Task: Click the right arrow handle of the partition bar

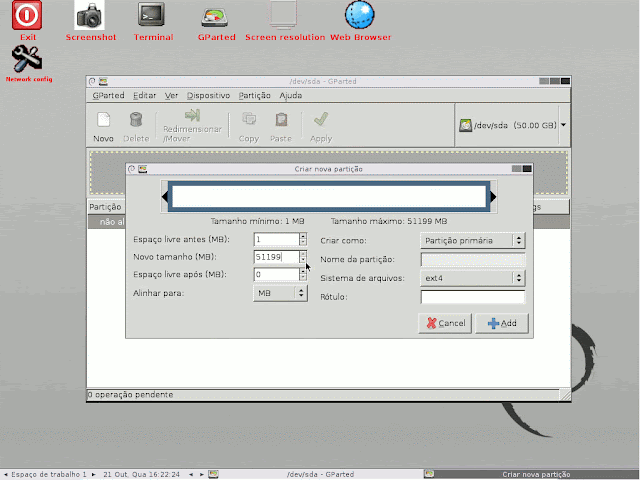Action: (x=493, y=197)
